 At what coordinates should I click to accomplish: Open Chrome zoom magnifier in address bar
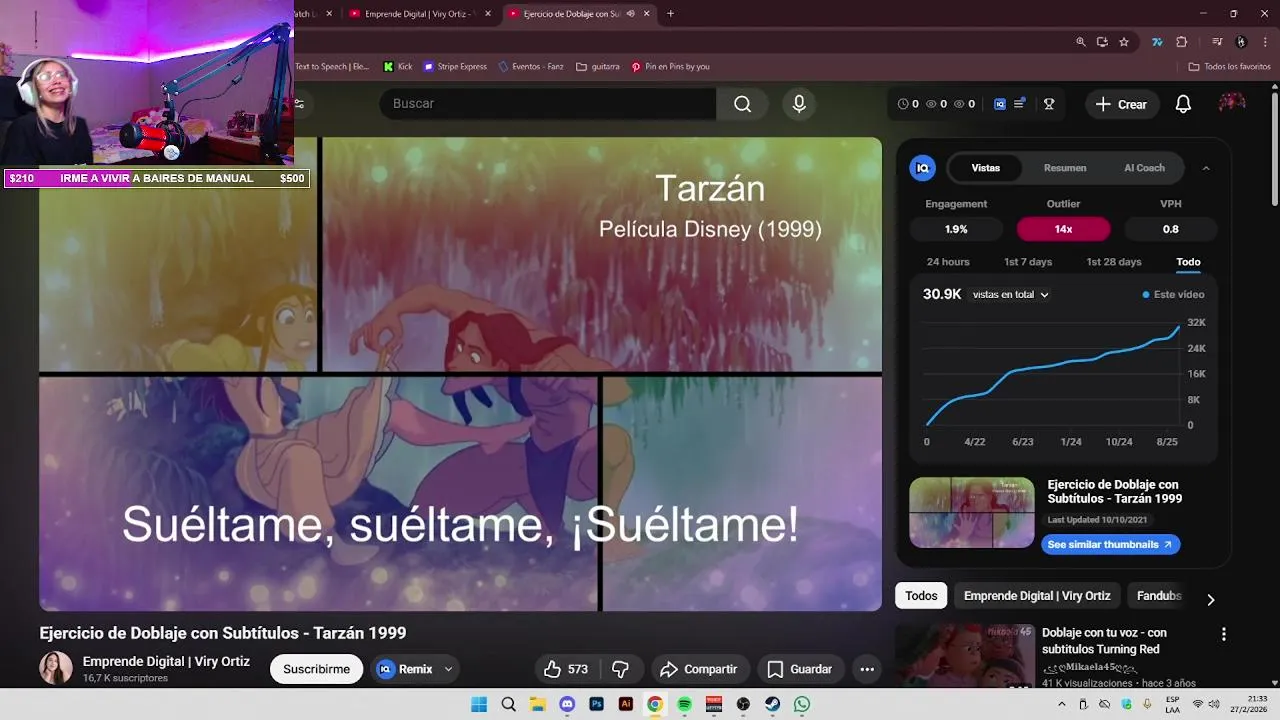tap(1081, 42)
